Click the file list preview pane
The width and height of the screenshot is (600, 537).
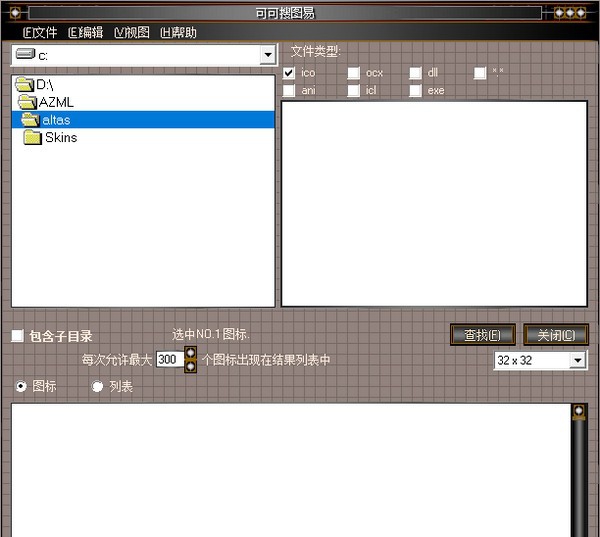tap(434, 204)
